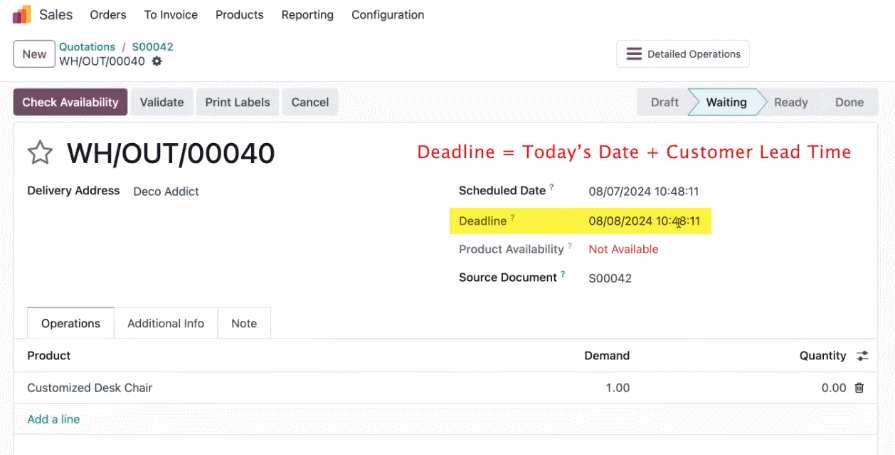Open the Orders menu
The width and height of the screenshot is (895, 455).
tap(108, 15)
